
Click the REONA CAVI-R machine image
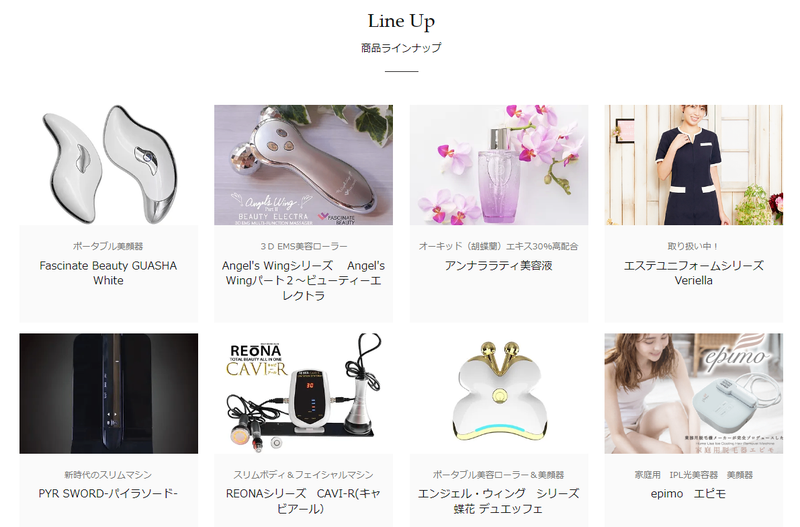[304, 393]
